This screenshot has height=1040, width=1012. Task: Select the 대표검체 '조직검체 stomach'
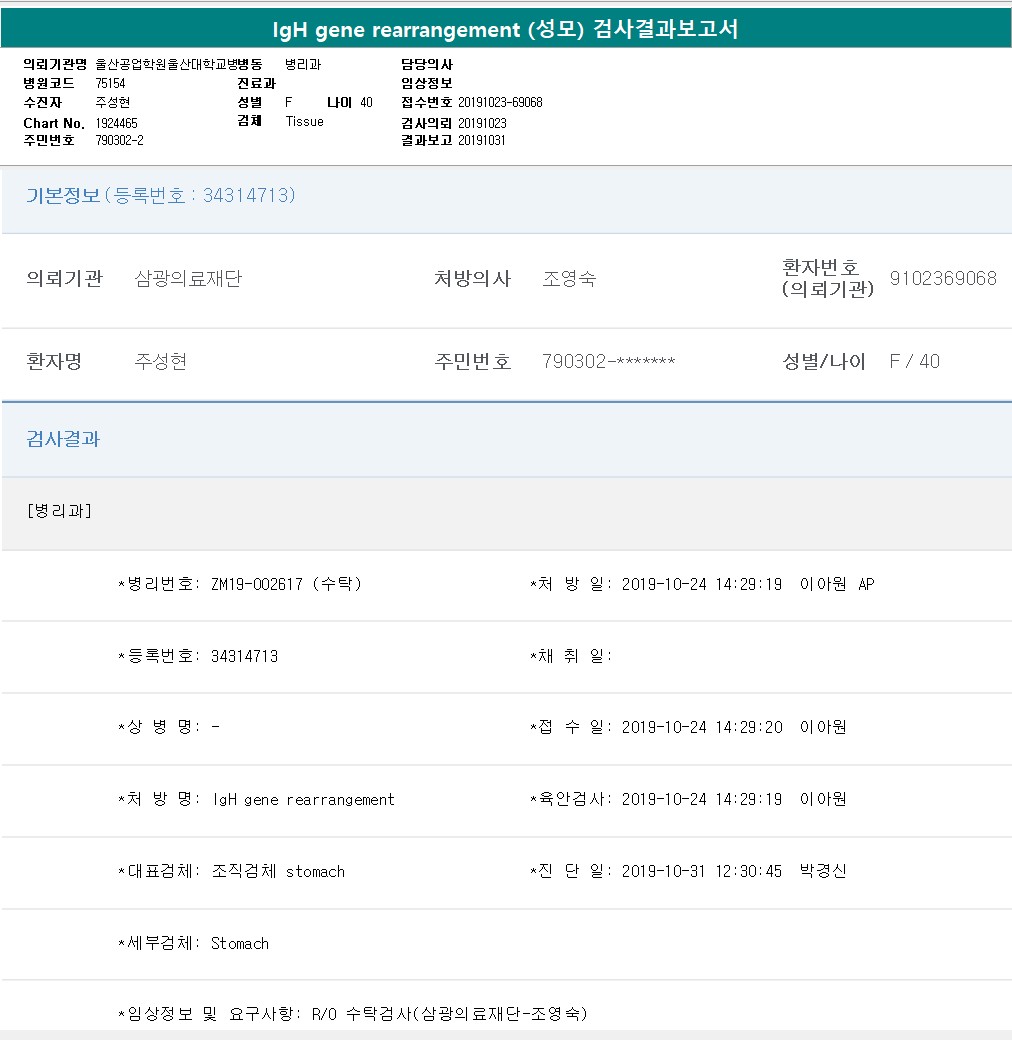[278, 872]
